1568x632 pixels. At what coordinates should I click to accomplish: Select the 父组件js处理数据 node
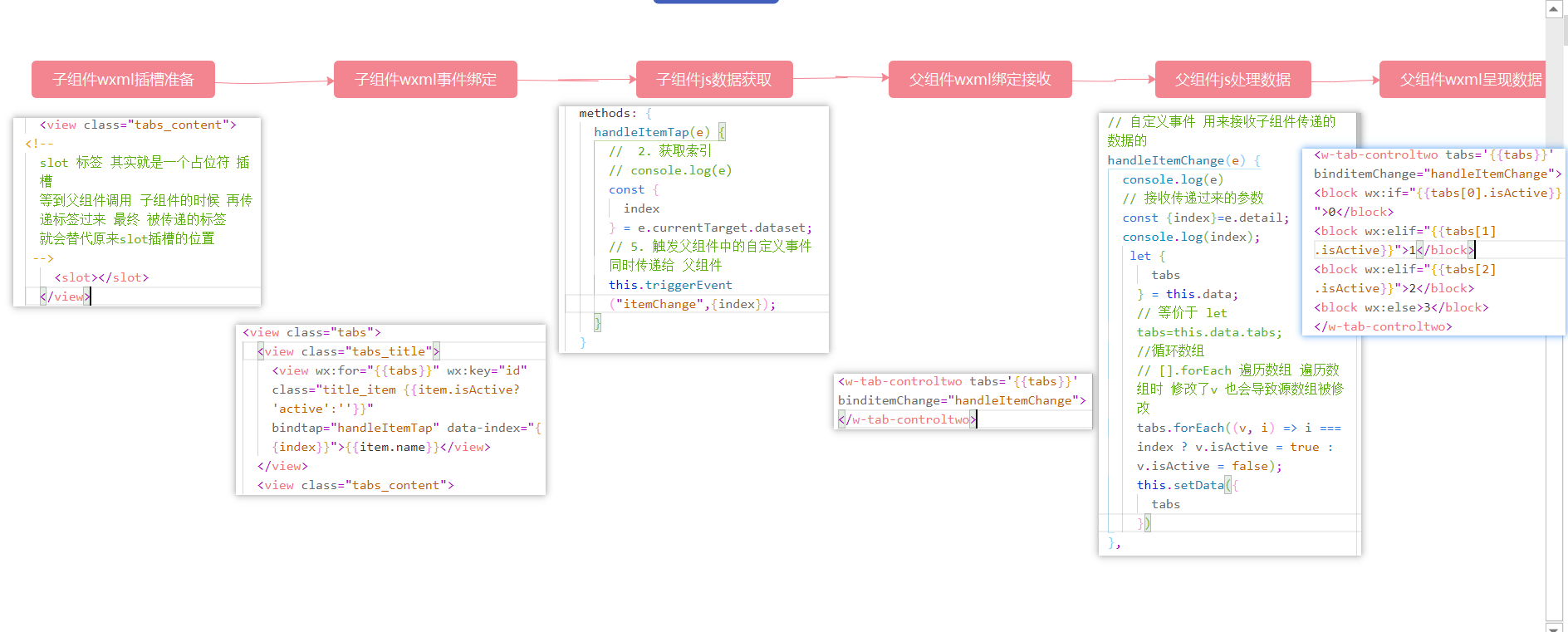click(x=1233, y=80)
